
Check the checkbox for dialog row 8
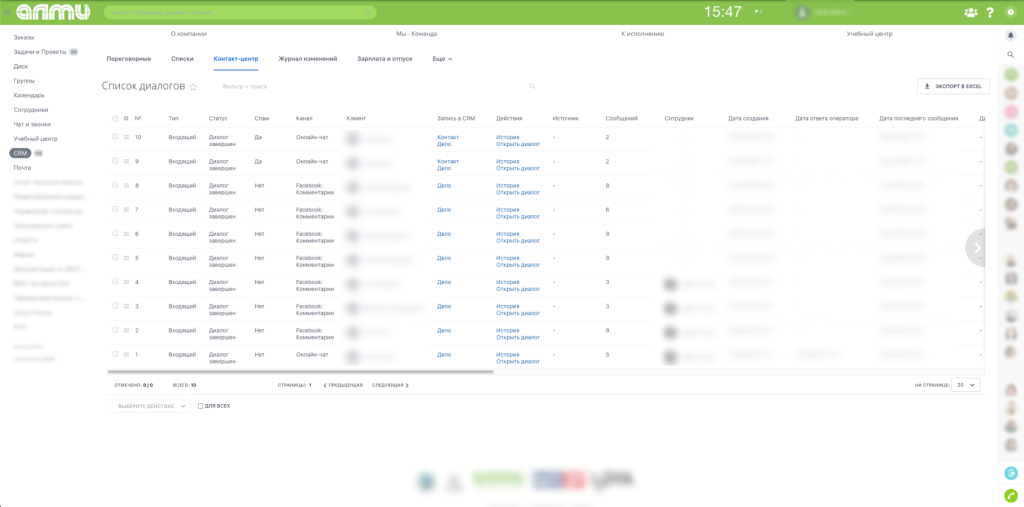(x=116, y=185)
